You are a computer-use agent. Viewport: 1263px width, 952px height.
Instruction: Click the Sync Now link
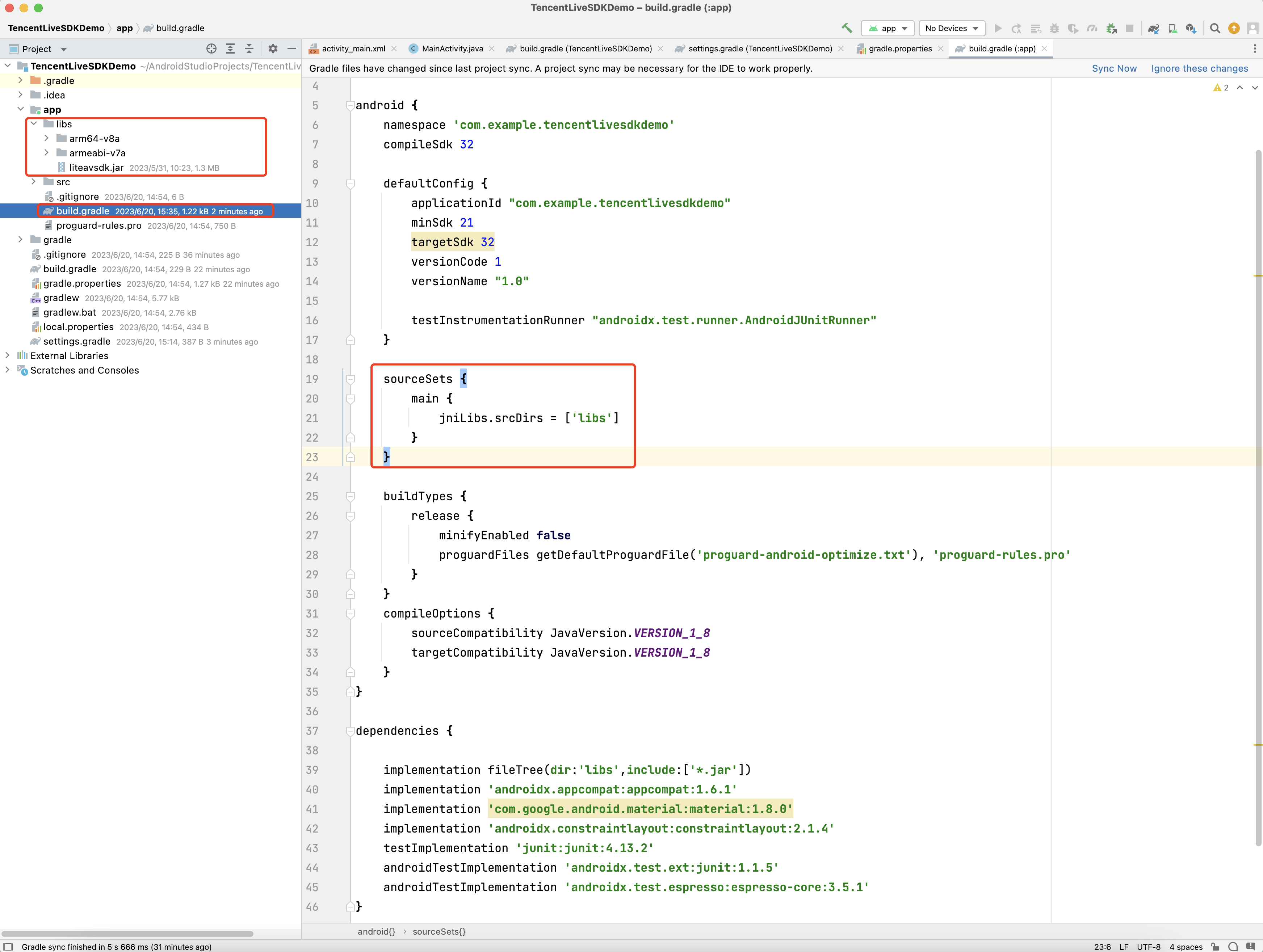pos(1114,68)
